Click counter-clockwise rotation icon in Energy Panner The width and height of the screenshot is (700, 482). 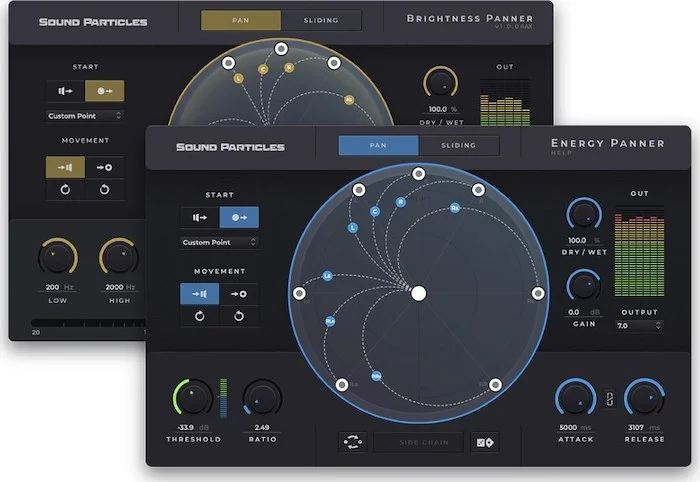[x=200, y=317]
